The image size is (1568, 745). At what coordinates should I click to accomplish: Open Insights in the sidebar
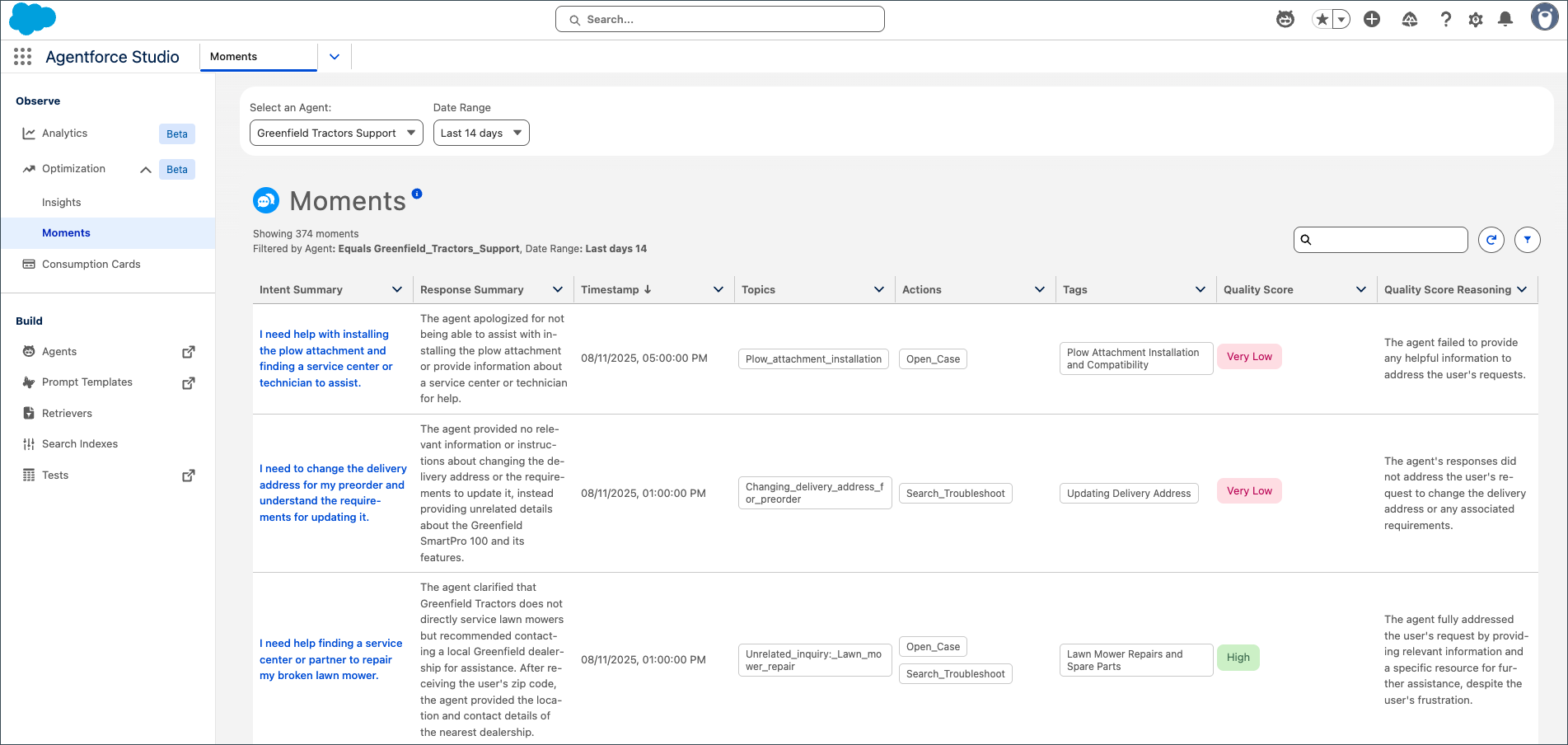(x=62, y=203)
